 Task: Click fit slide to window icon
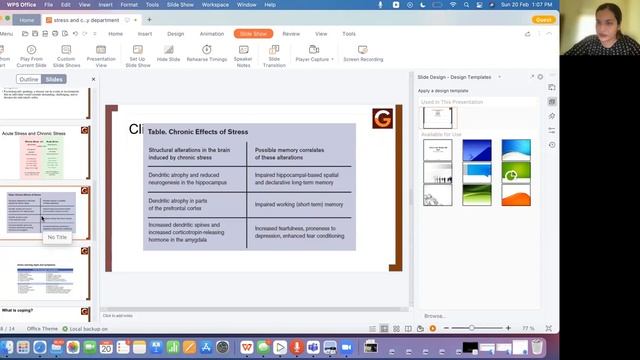click(549, 328)
